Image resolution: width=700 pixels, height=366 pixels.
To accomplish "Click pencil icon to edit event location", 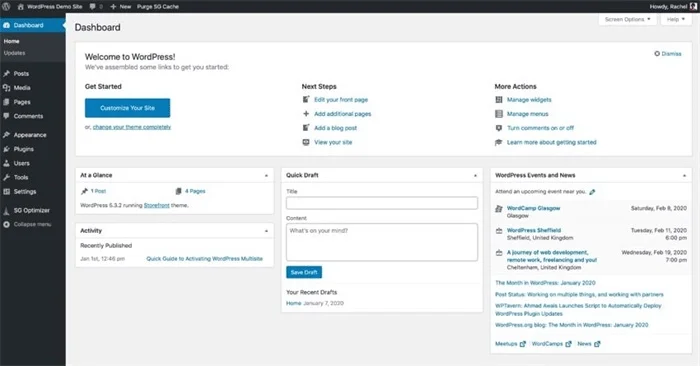I will point(592,192).
